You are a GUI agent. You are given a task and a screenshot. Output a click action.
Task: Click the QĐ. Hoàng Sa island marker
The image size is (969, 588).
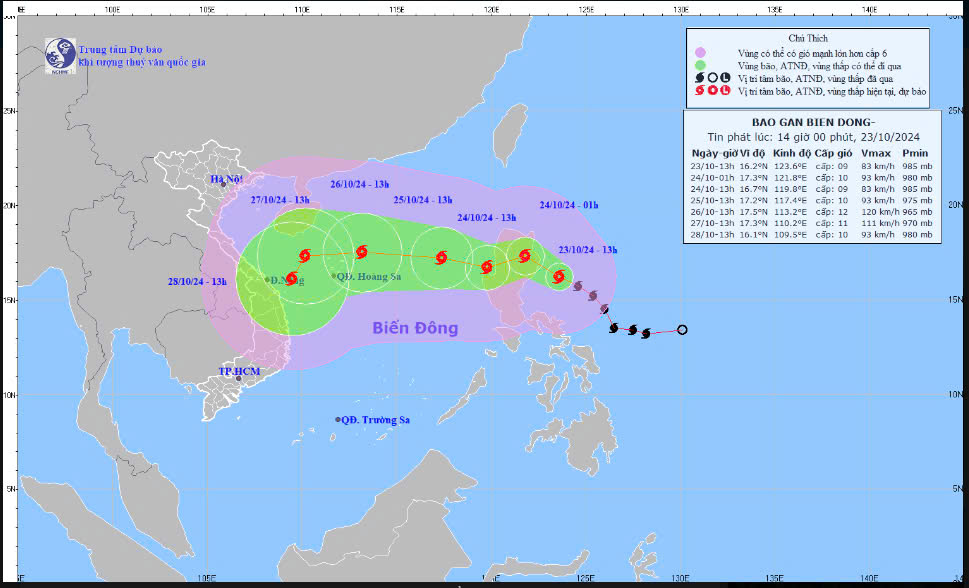(334, 276)
